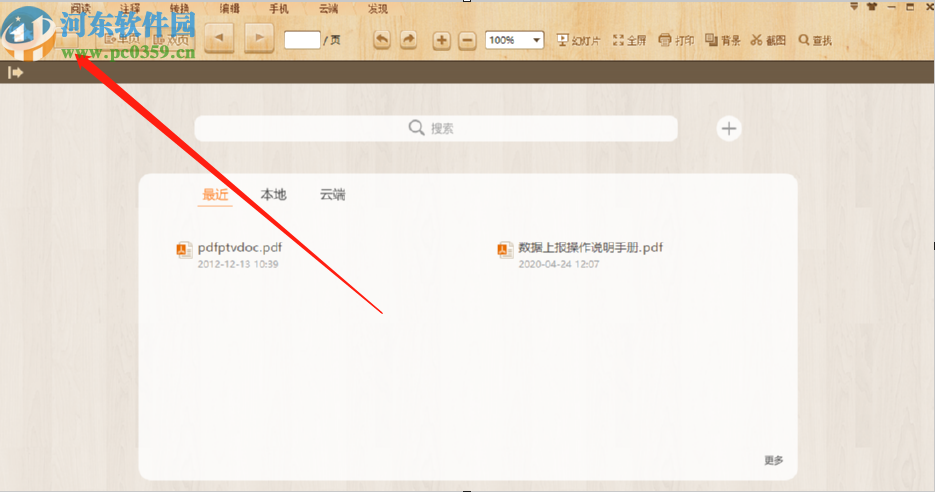Open pdfptvdoc.pdf from recent list

240,247
